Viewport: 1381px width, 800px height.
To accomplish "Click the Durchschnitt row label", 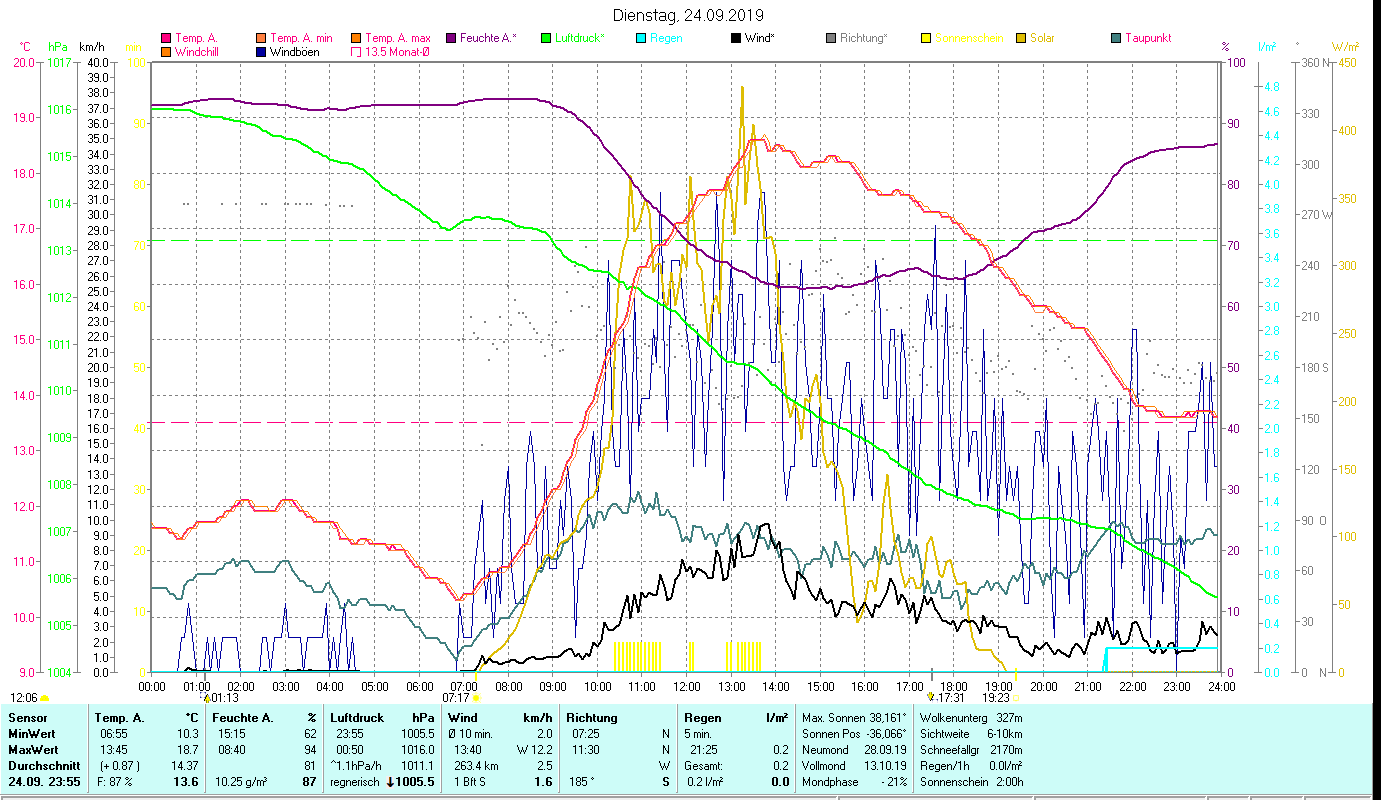I will pos(42,766).
